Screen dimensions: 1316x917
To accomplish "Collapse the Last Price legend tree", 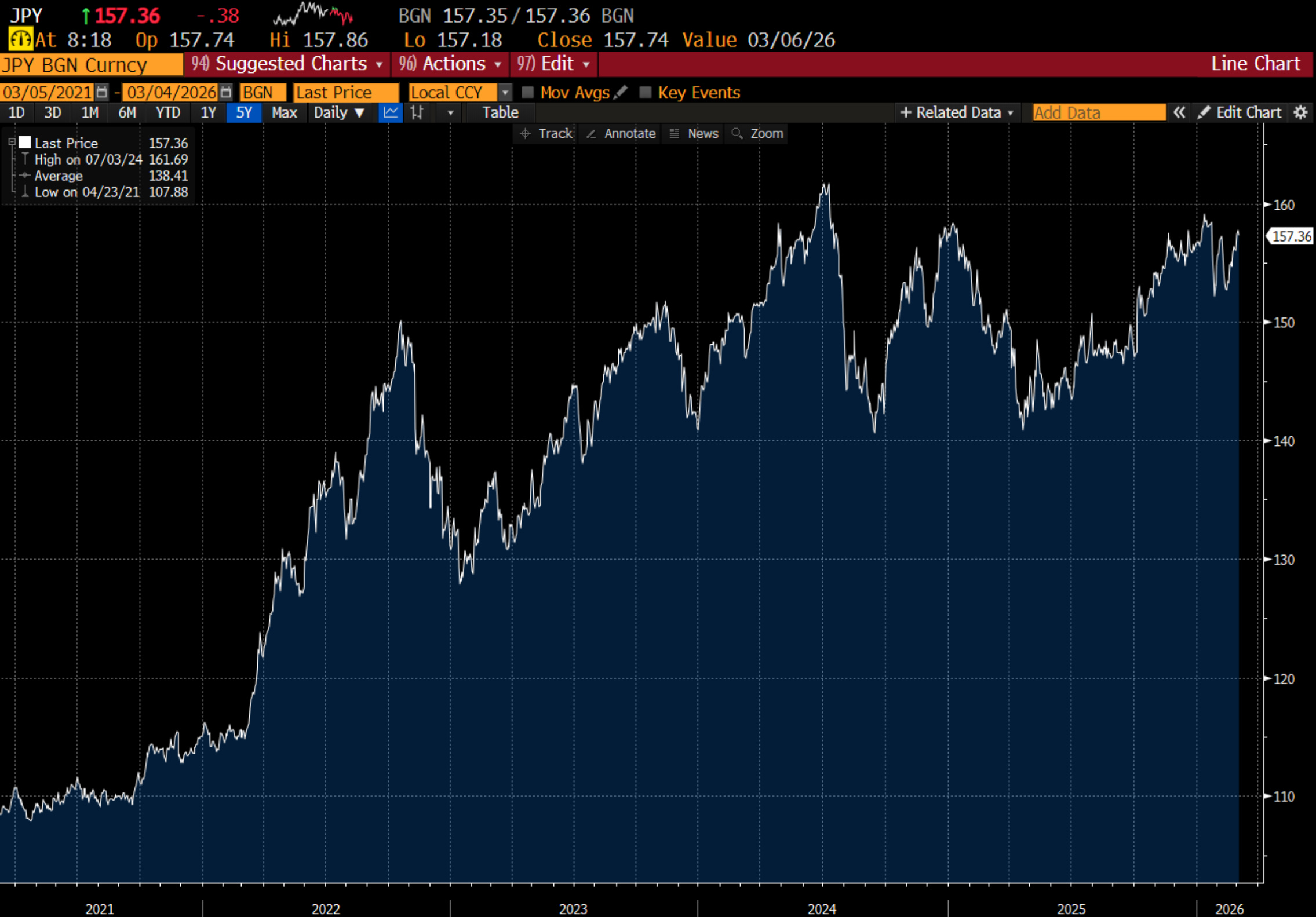I will 12,142.
